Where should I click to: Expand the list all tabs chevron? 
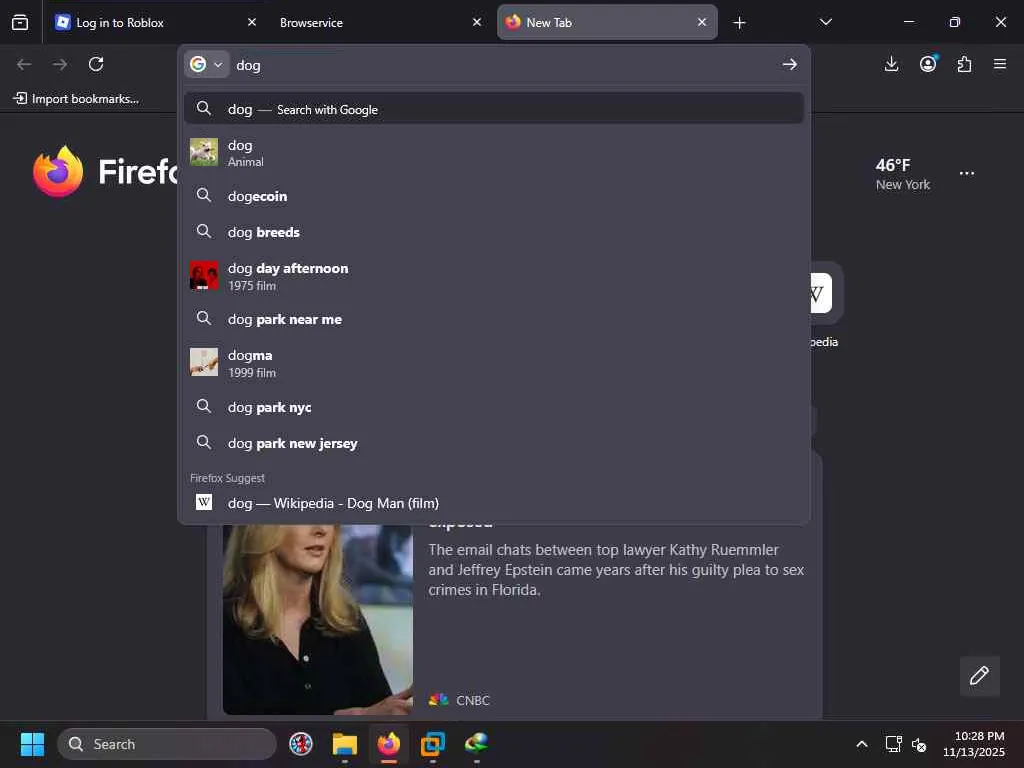(x=825, y=22)
